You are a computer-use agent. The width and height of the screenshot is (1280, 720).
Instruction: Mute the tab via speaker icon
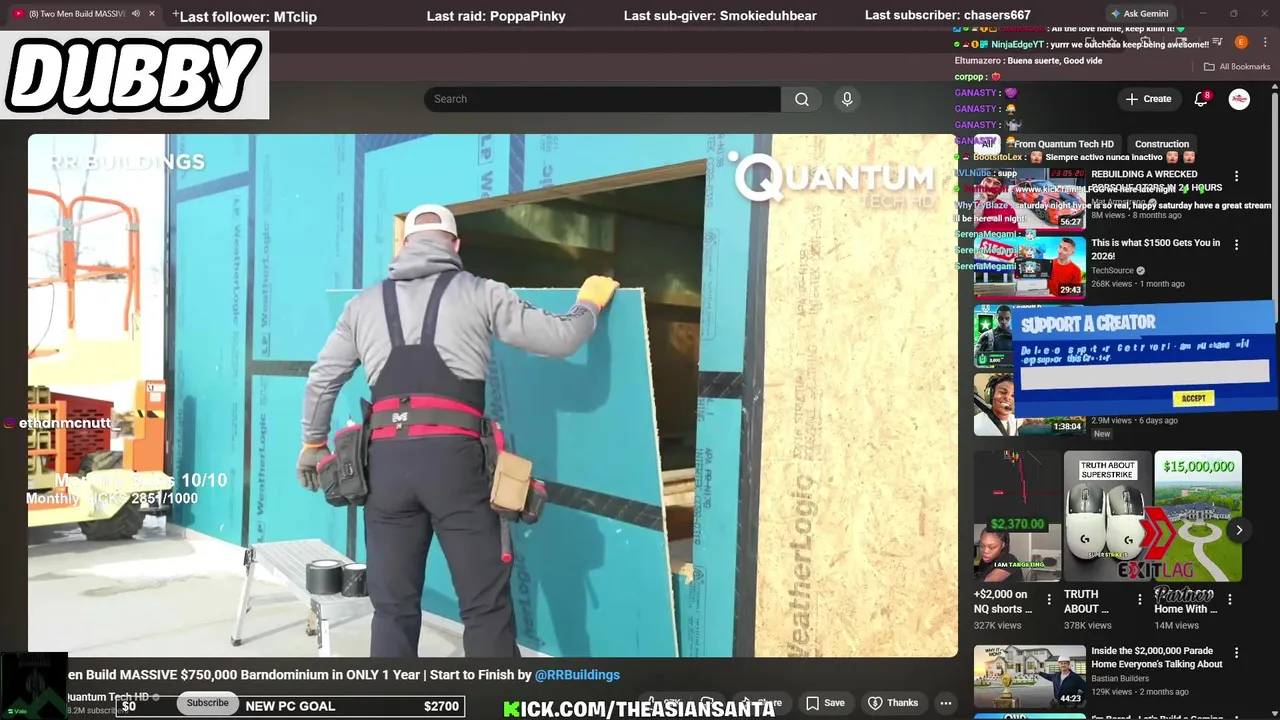pyautogui.click(x=136, y=14)
